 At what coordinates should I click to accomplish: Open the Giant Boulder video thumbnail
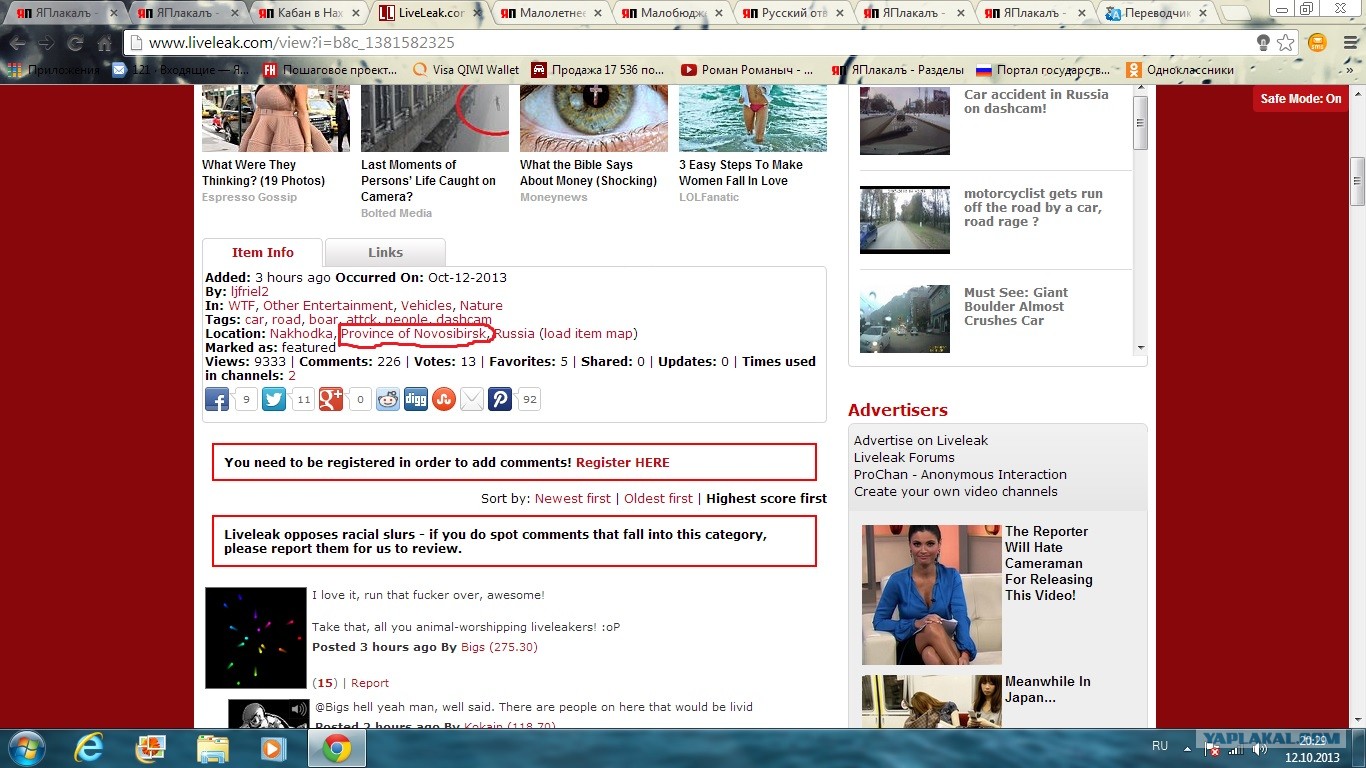point(905,319)
